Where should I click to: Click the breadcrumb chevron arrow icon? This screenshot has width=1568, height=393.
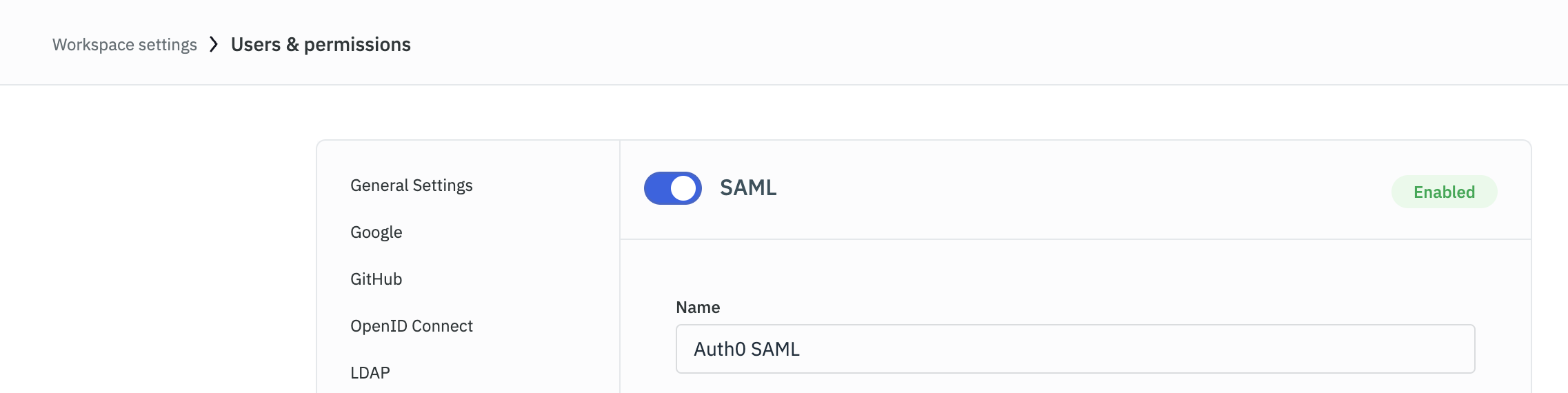[214, 45]
